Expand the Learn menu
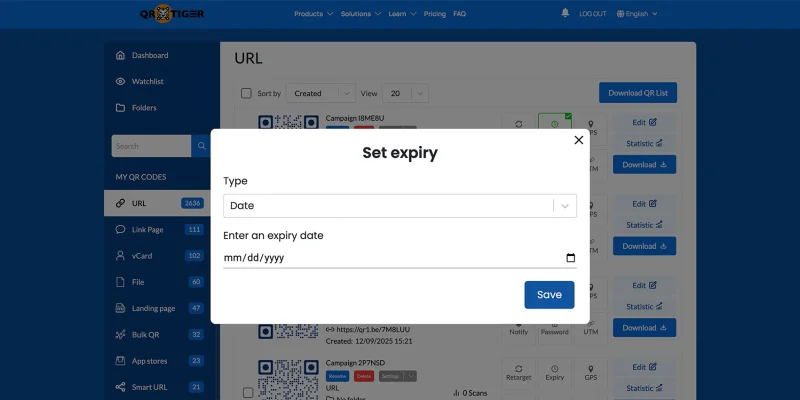 click(402, 14)
